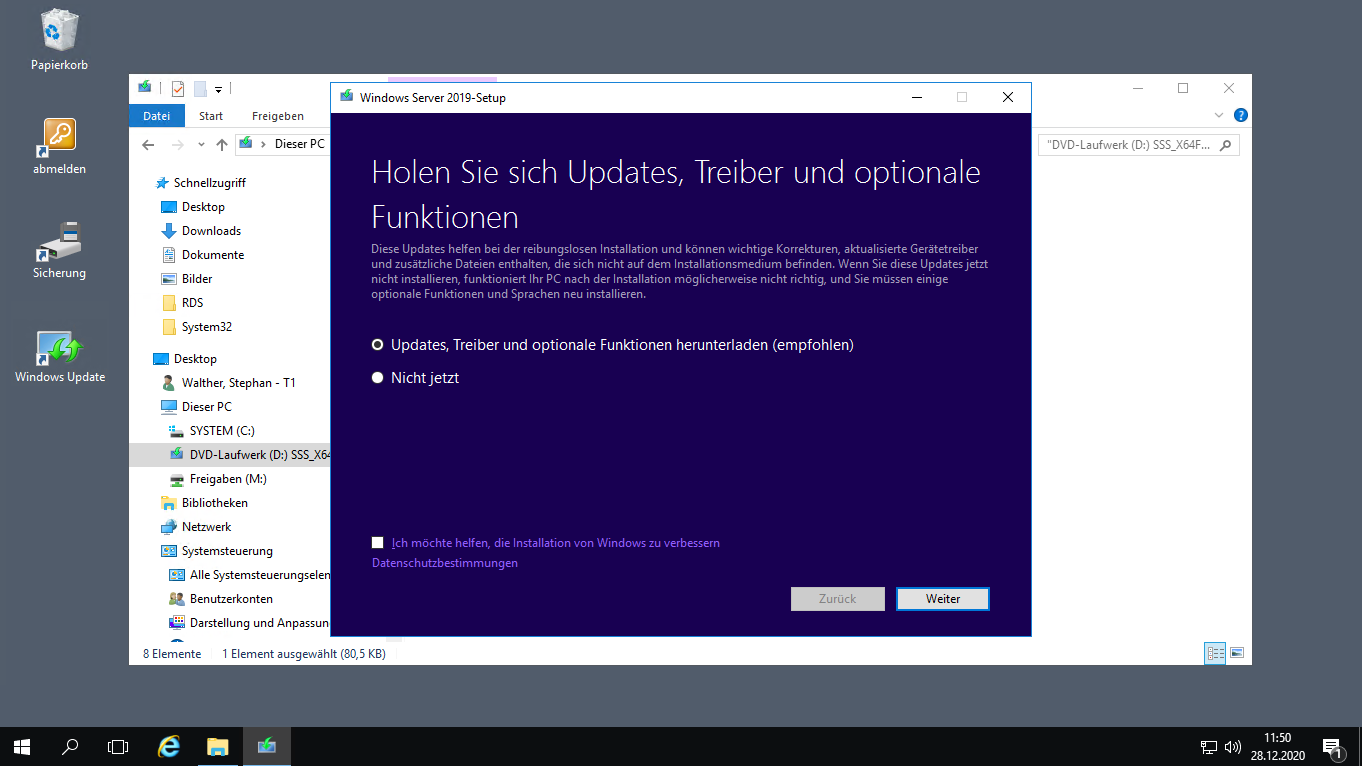The image size is (1362, 766).
Task: Open the volume icon in the system tray
Action: (1232, 746)
